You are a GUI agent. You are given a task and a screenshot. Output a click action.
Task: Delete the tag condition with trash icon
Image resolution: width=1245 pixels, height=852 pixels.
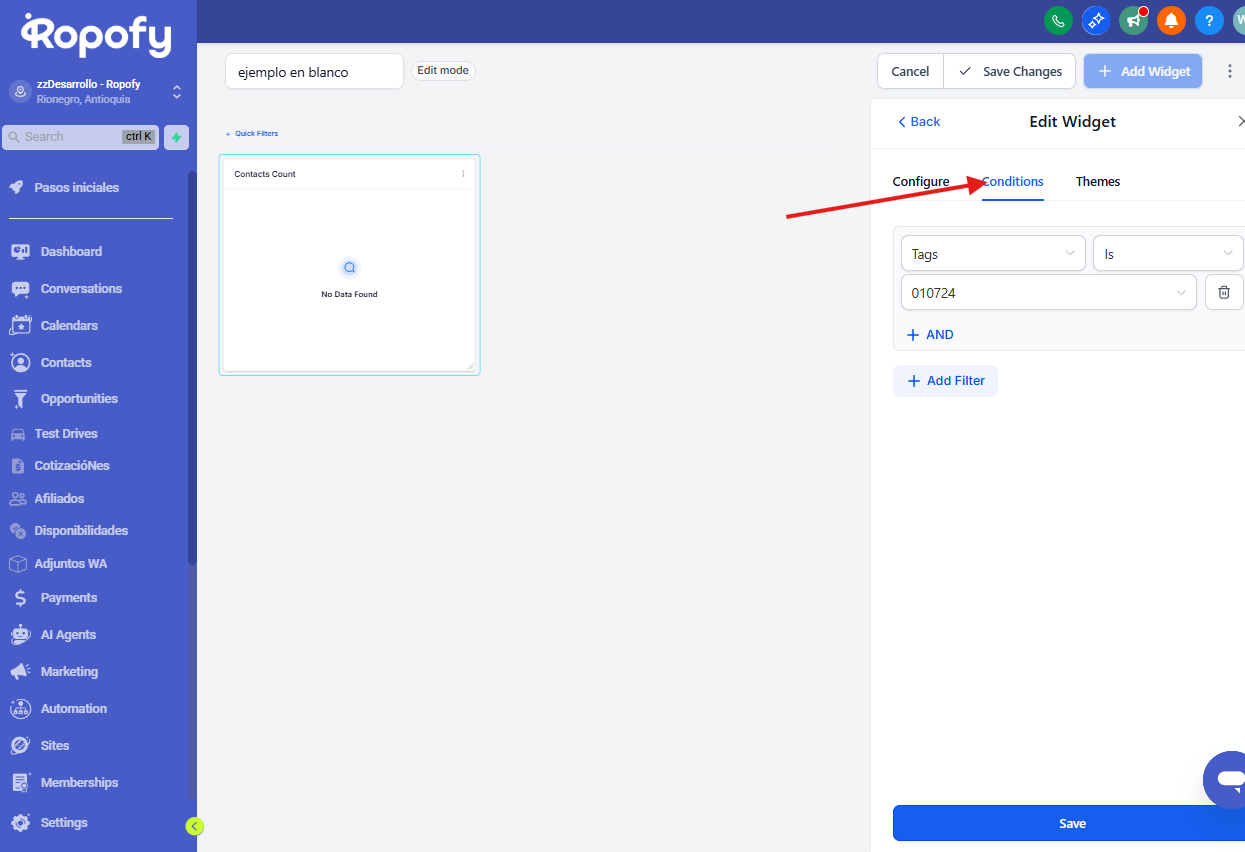(1224, 293)
